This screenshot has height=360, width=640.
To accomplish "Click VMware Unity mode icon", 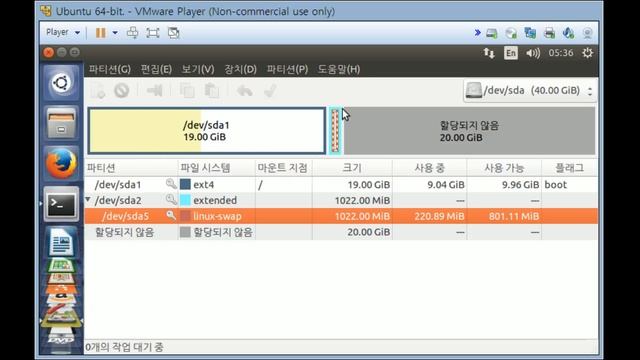I will tap(173, 33).
